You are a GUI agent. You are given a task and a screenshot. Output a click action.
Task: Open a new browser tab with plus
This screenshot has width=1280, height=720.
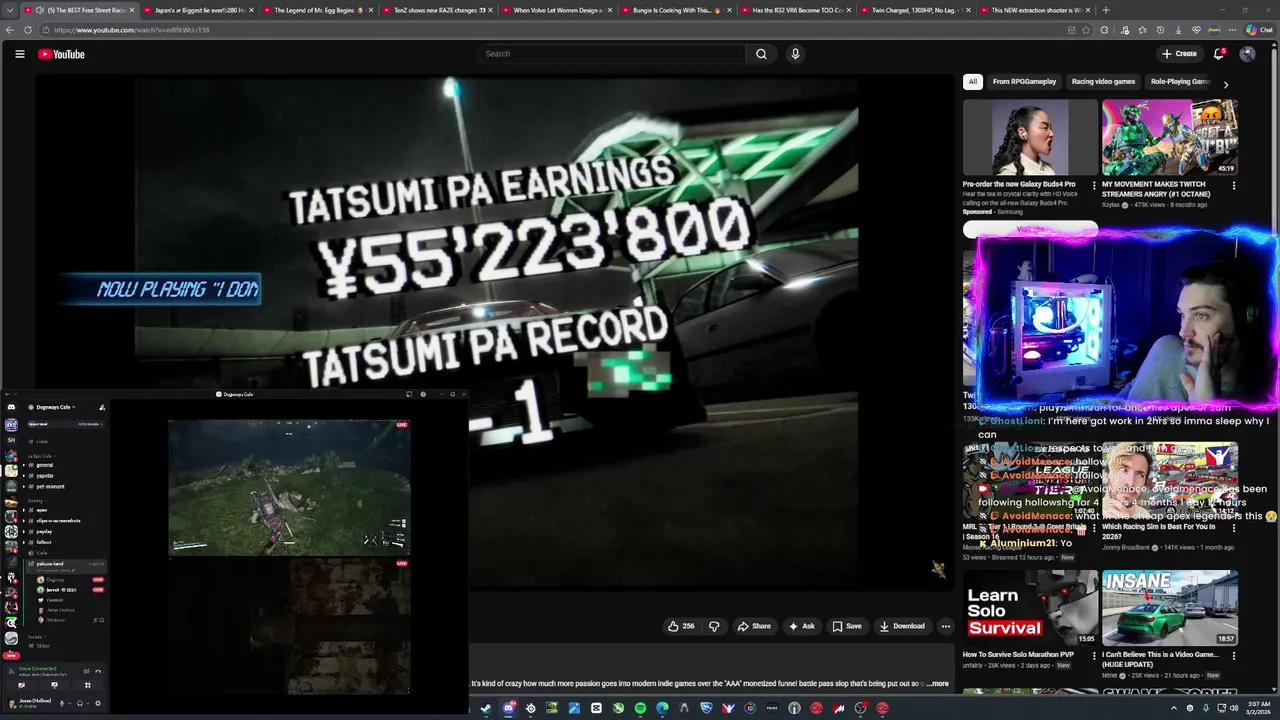tap(1105, 10)
